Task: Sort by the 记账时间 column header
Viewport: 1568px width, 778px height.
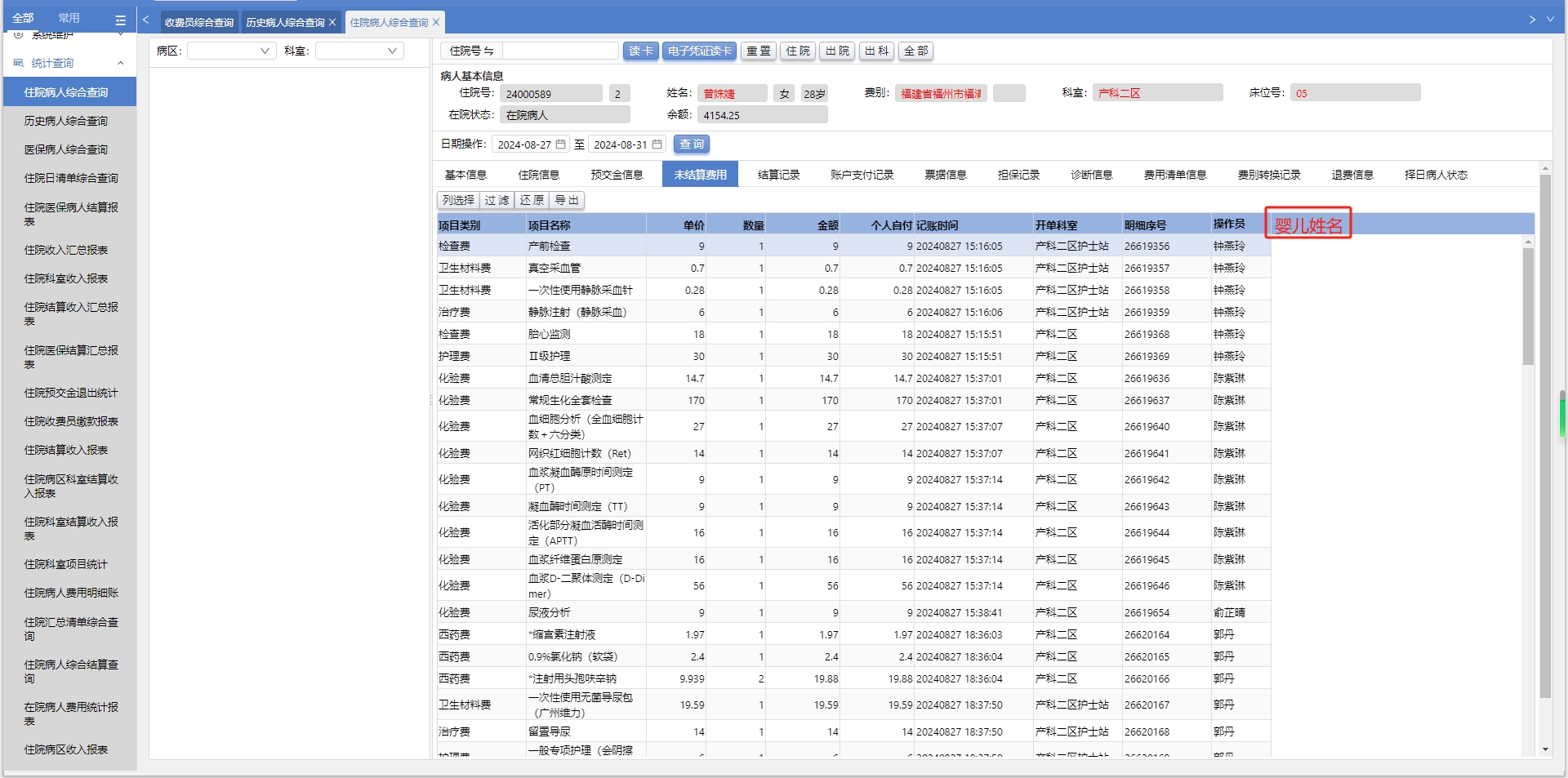Action: click(973, 225)
